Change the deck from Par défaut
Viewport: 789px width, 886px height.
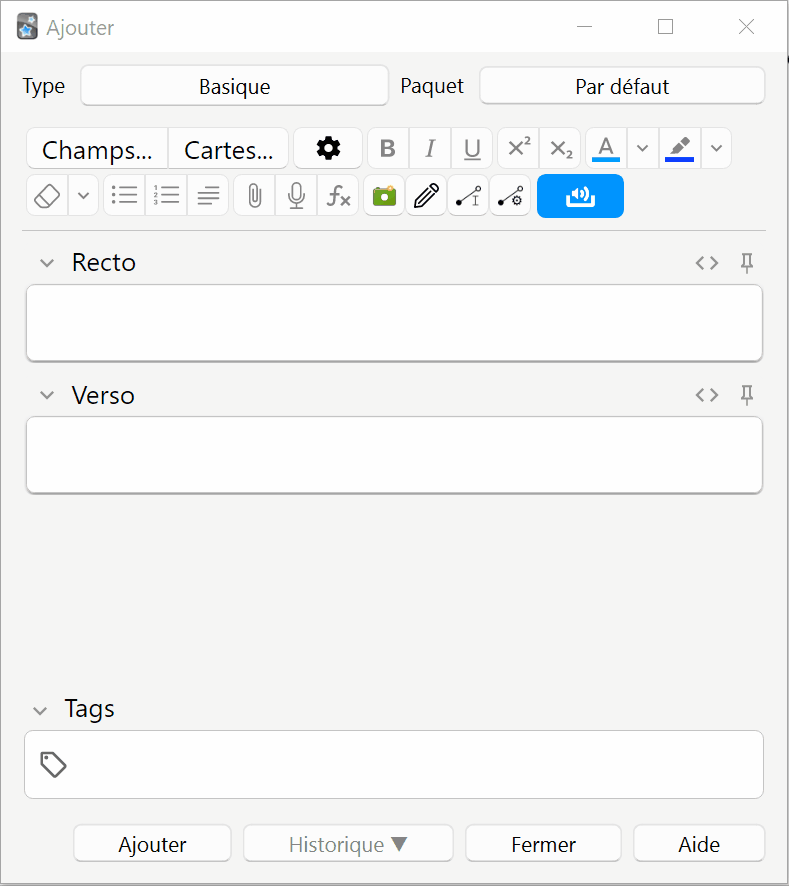tap(622, 86)
